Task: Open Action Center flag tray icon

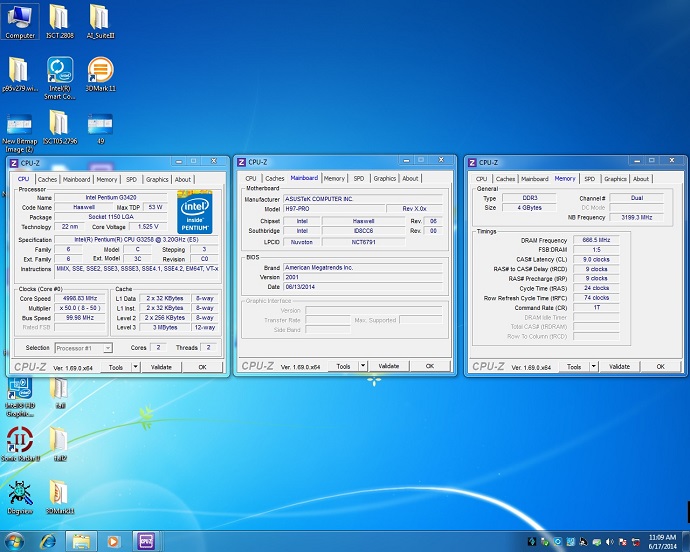Action: (x=623, y=542)
